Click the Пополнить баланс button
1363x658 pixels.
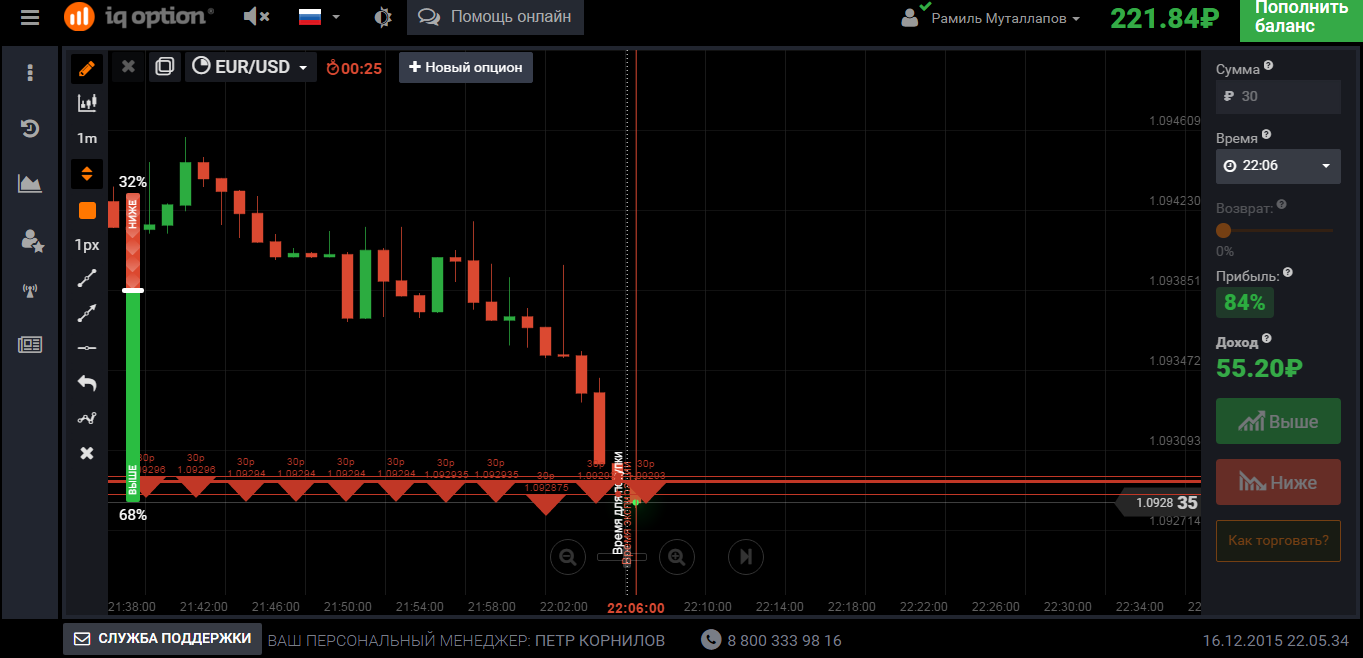click(x=1300, y=20)
